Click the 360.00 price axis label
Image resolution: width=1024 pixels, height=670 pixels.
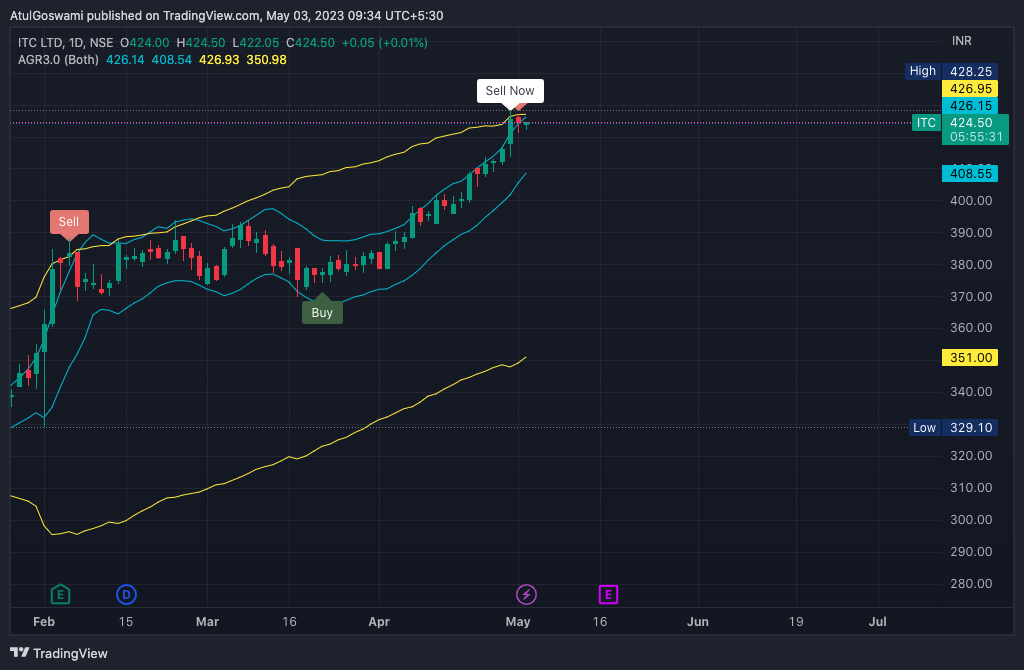[x=971, y=328]
